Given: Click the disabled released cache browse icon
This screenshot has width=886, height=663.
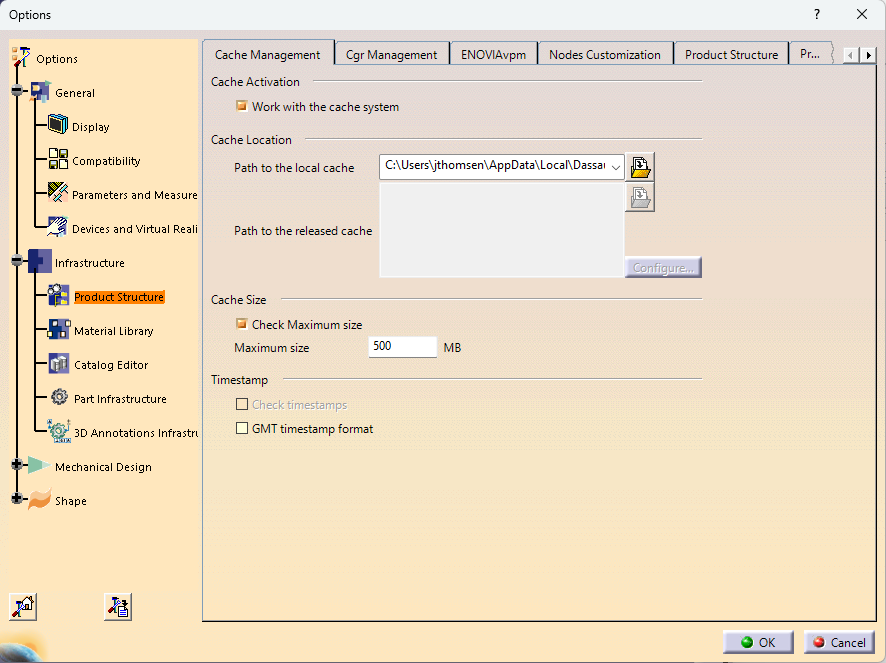Looking at the screenshot, I should pyautogui.click(x=640, y=197).
